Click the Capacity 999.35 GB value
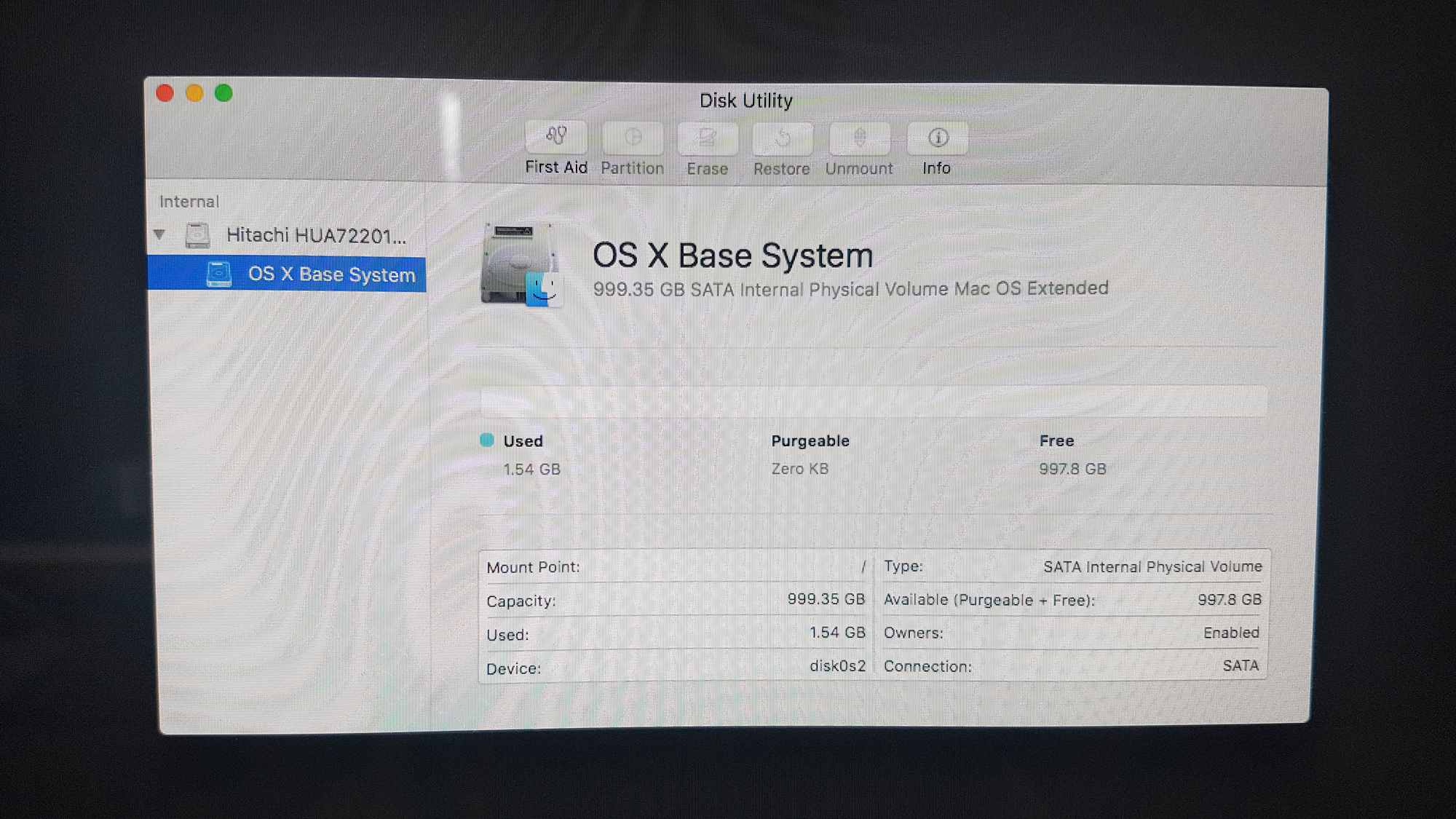This screenshot has height=819, width=1456. click(x=826, y=599)
